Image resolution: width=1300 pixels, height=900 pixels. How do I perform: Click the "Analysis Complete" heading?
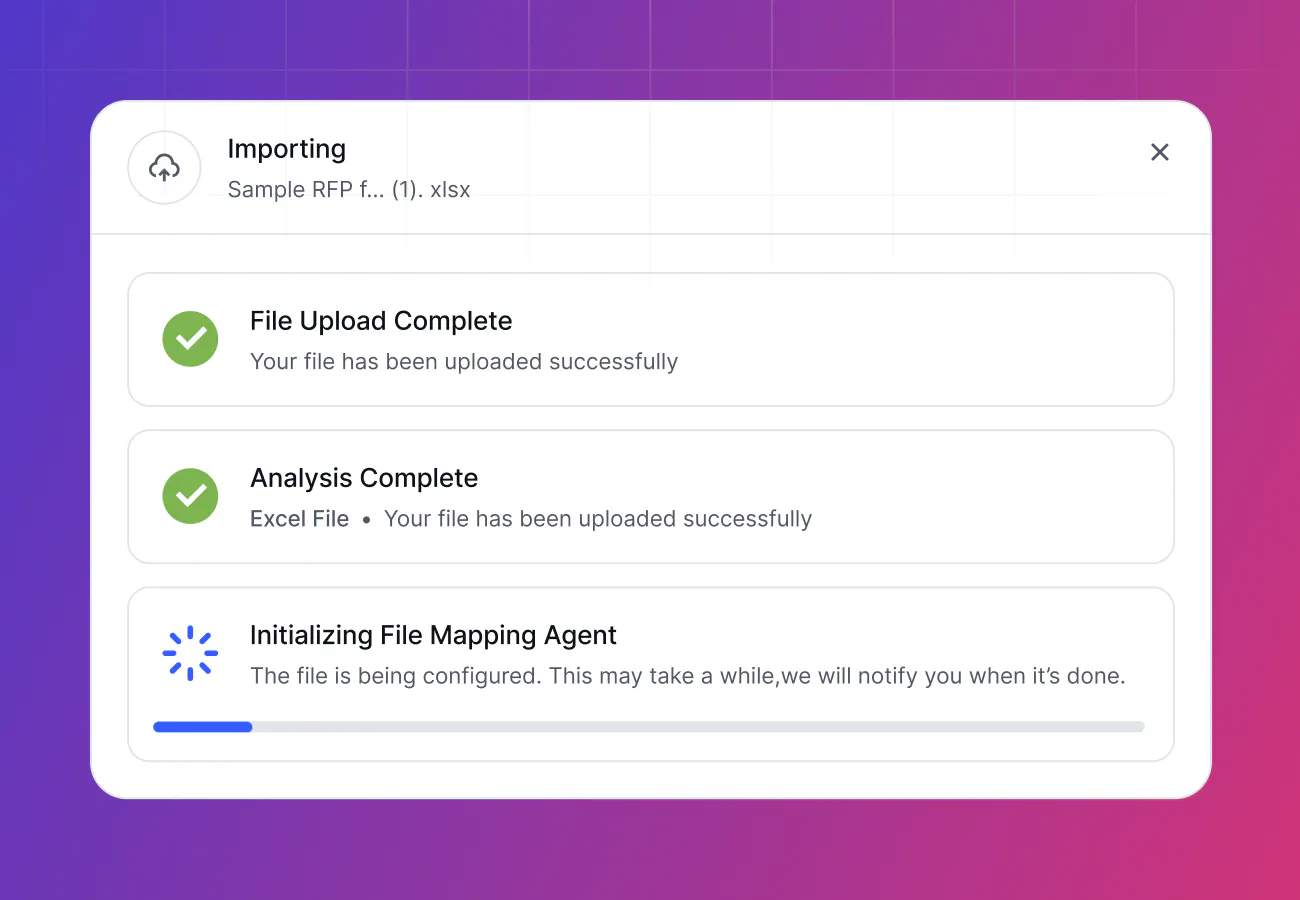(363, 478)
